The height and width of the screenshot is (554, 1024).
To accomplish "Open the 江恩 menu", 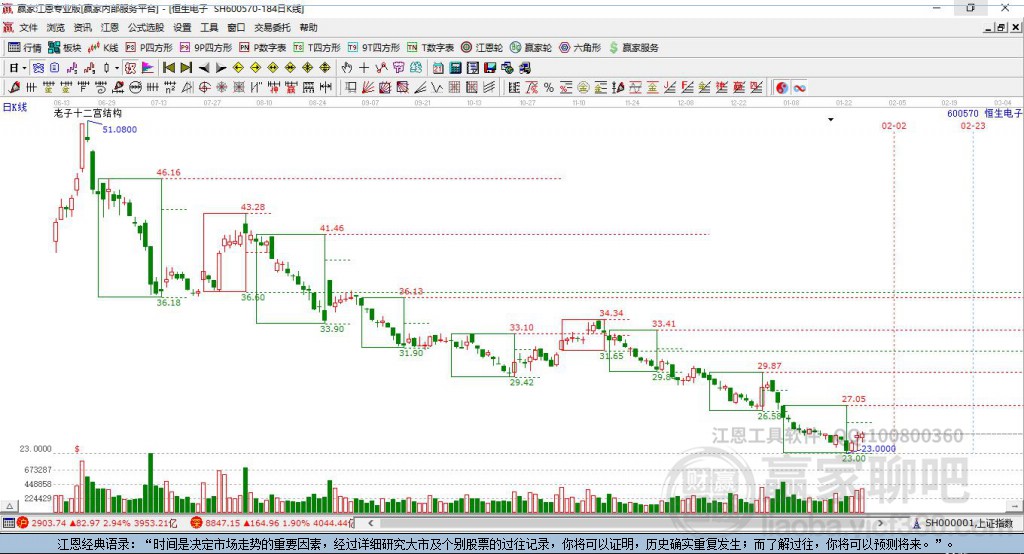I will (x=110, y=27).
